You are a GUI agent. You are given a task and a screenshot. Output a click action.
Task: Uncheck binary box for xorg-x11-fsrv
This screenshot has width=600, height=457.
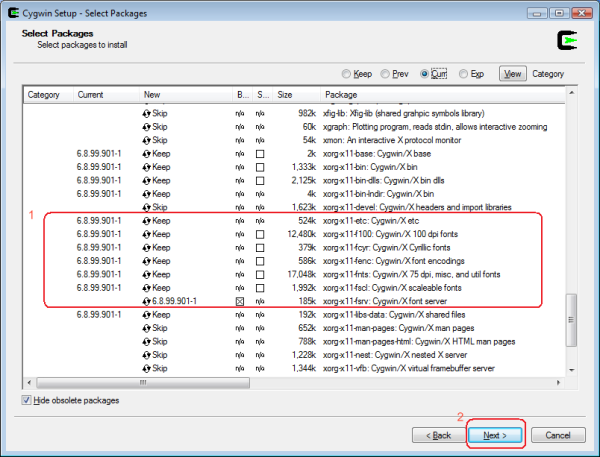click(240, 302)
